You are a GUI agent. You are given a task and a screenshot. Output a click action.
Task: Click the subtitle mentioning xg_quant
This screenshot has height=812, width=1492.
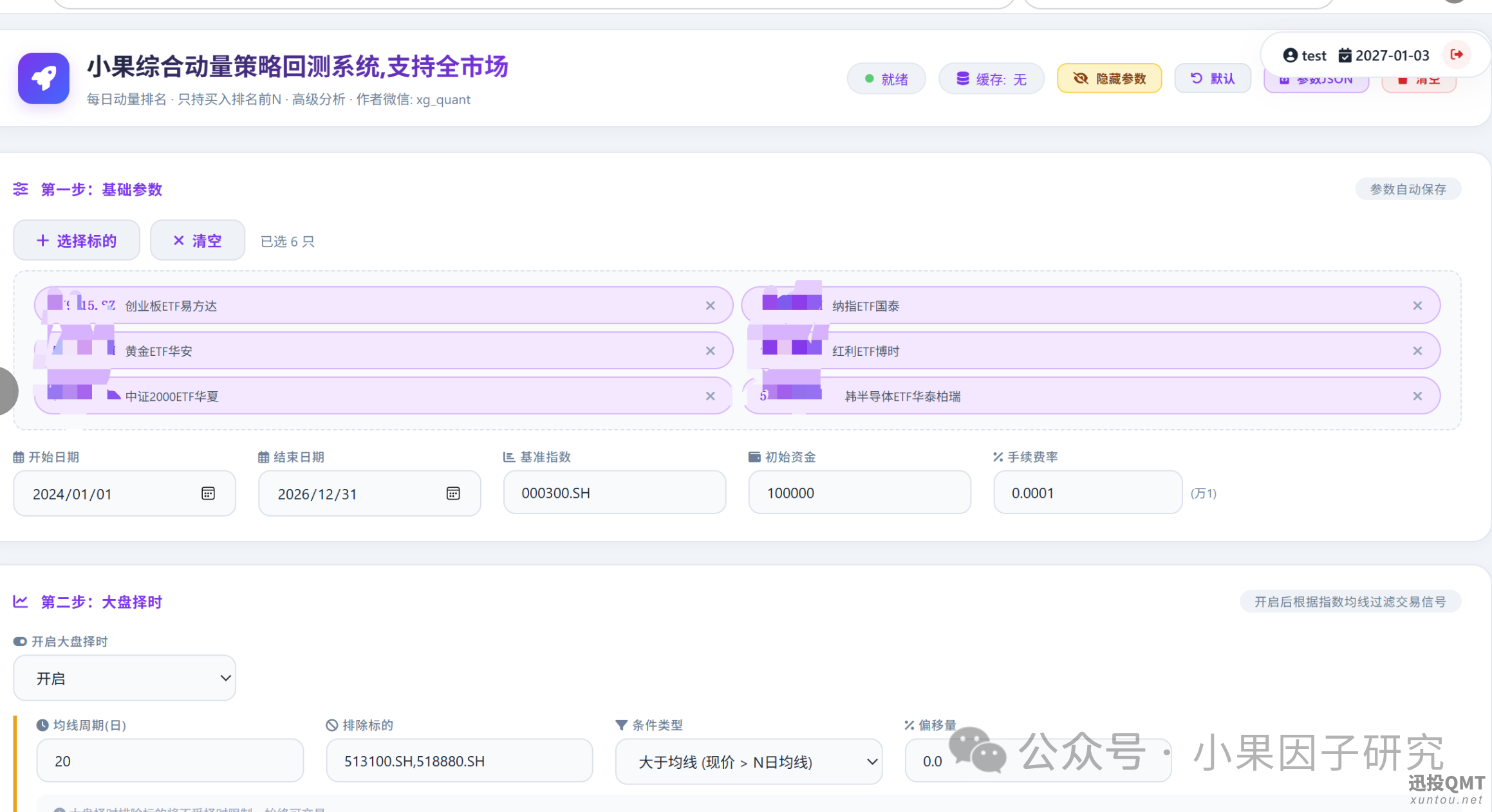[x=279, y=100]
